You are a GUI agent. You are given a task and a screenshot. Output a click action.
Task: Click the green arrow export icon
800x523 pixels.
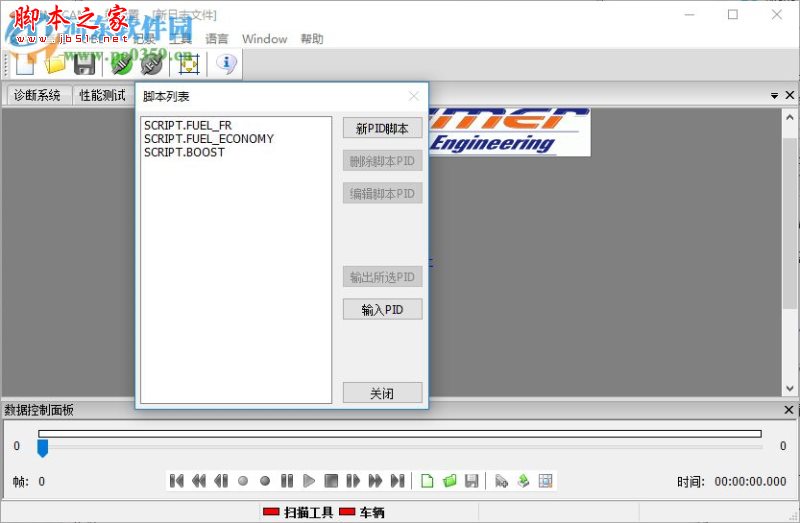click(x=523, y=481)
